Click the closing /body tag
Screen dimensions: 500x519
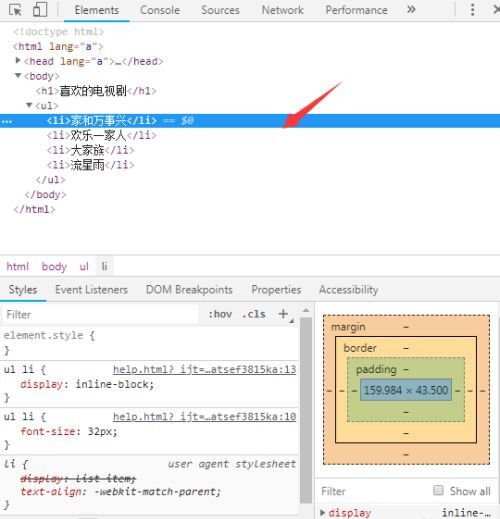point(45,194)
